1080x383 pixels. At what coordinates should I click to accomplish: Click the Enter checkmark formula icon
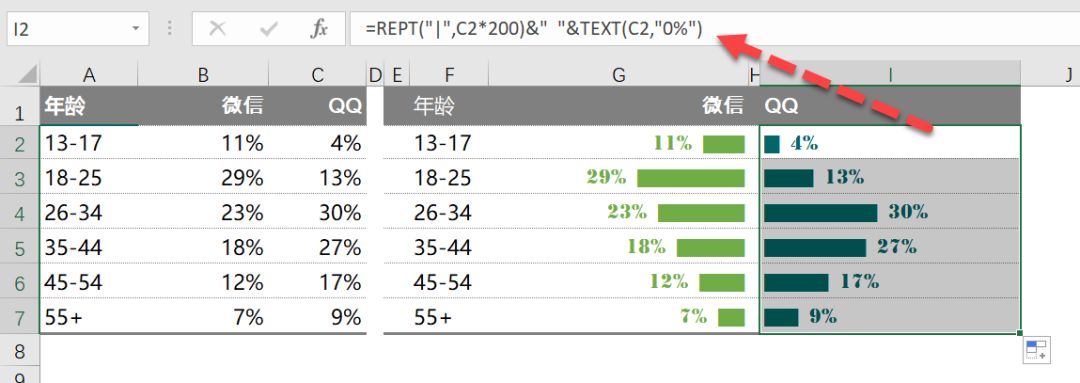coord(268,30)
